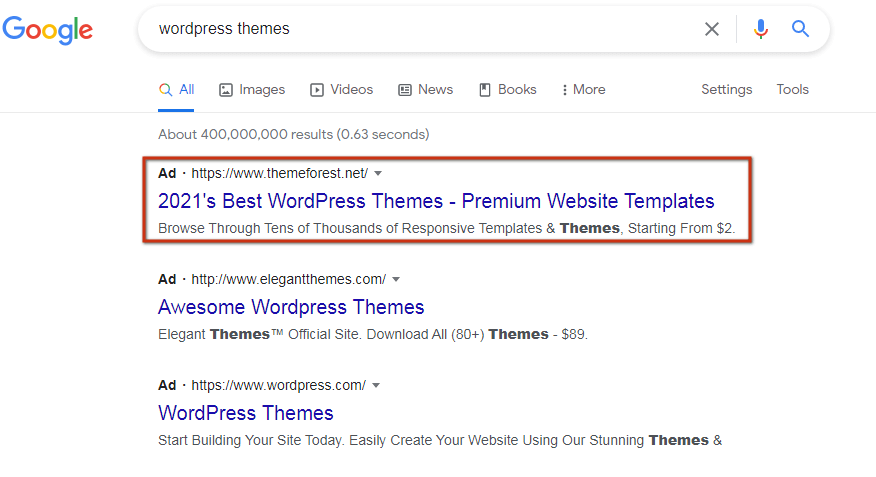Expand wordpress.com ad dropdown arrow

click(x=376, y=385)
